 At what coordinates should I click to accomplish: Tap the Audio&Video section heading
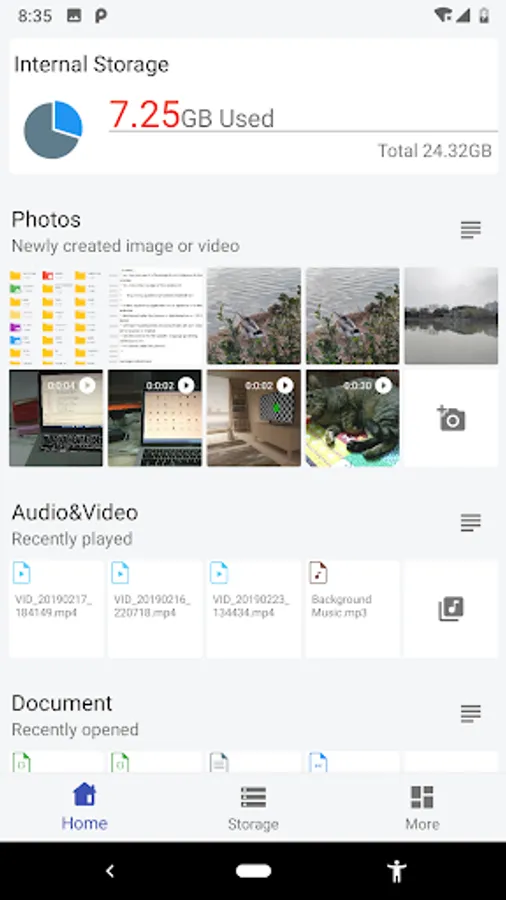[75, 512]
